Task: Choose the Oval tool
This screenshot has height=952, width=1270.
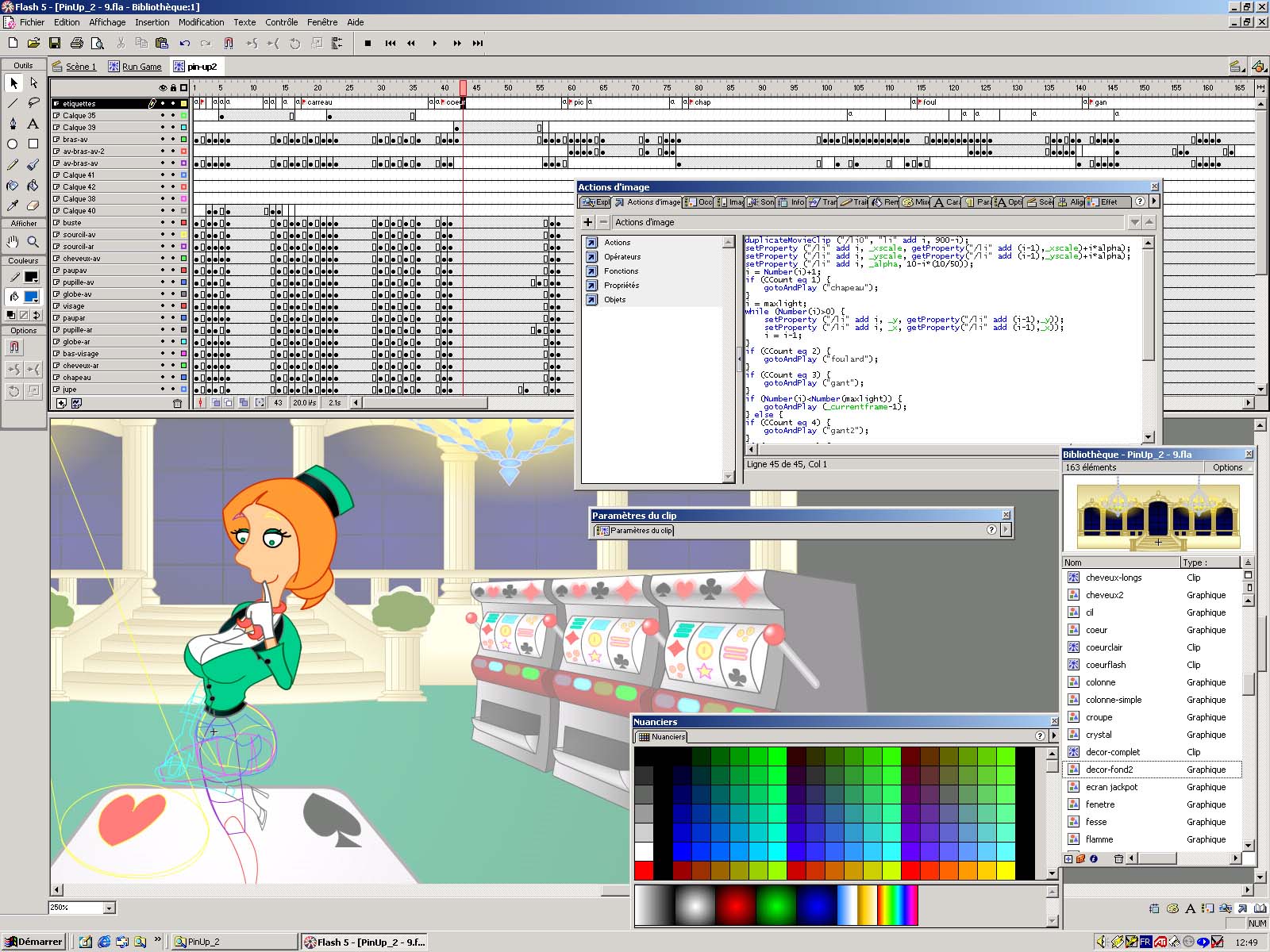Action: [13, 144]
